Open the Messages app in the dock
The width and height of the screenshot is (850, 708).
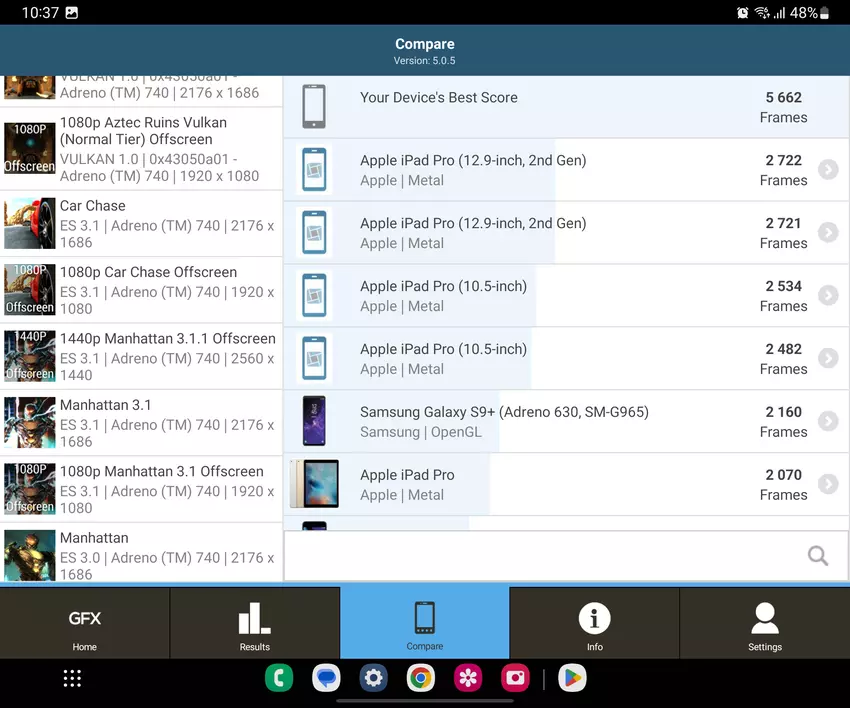click(326, 679)
